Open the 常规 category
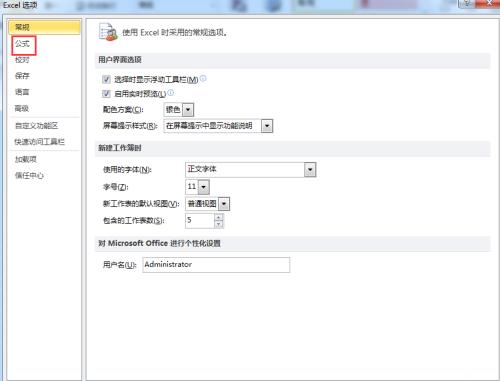 (x=44, y=27)
